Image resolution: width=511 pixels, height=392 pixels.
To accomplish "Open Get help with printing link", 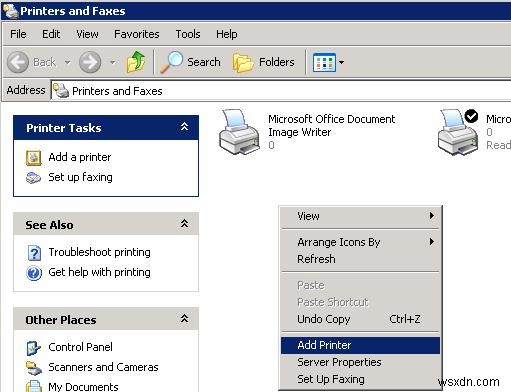I will [99, 272].
